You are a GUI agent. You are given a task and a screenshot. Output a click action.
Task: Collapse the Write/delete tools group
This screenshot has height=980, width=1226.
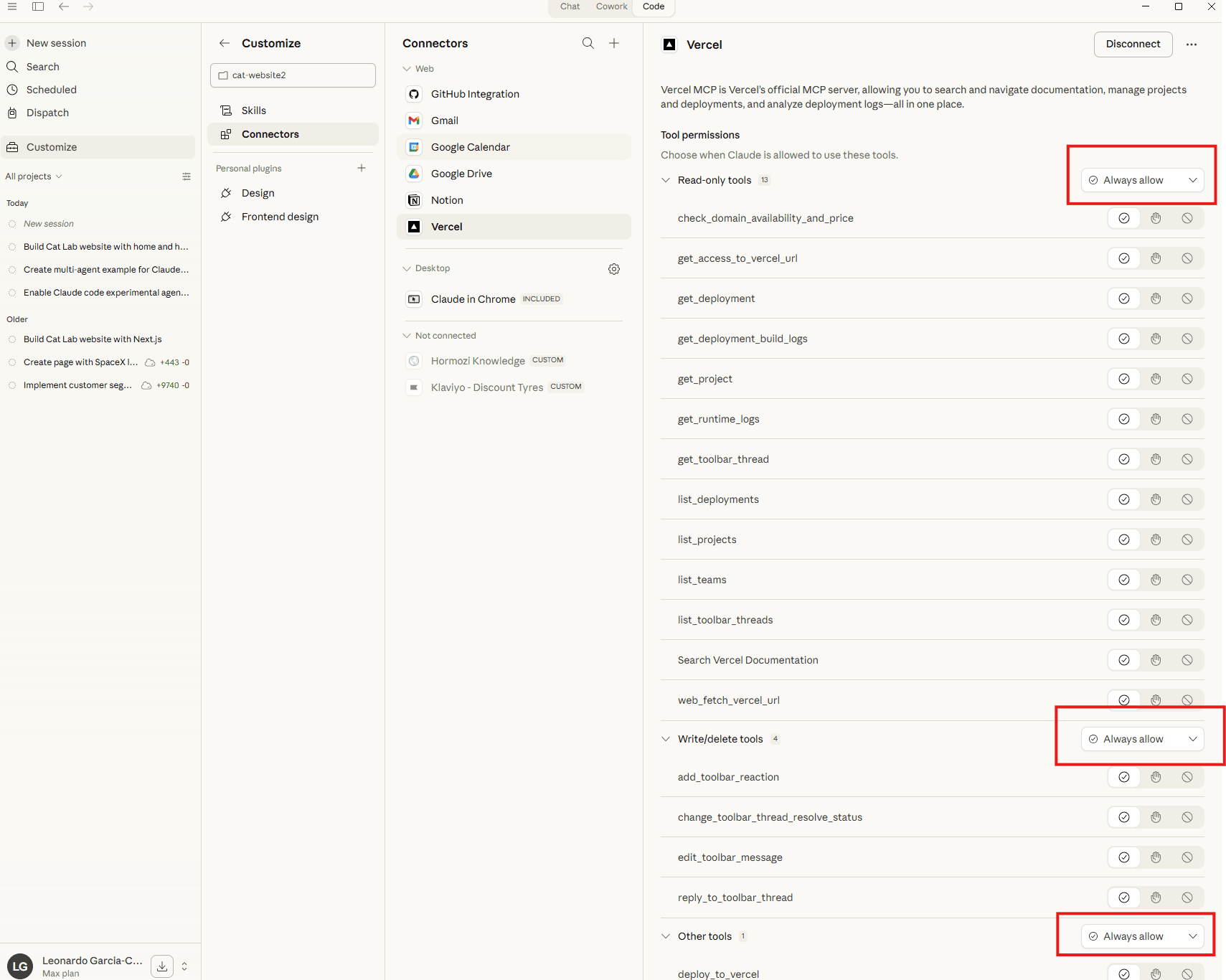[x=666, y=739]
